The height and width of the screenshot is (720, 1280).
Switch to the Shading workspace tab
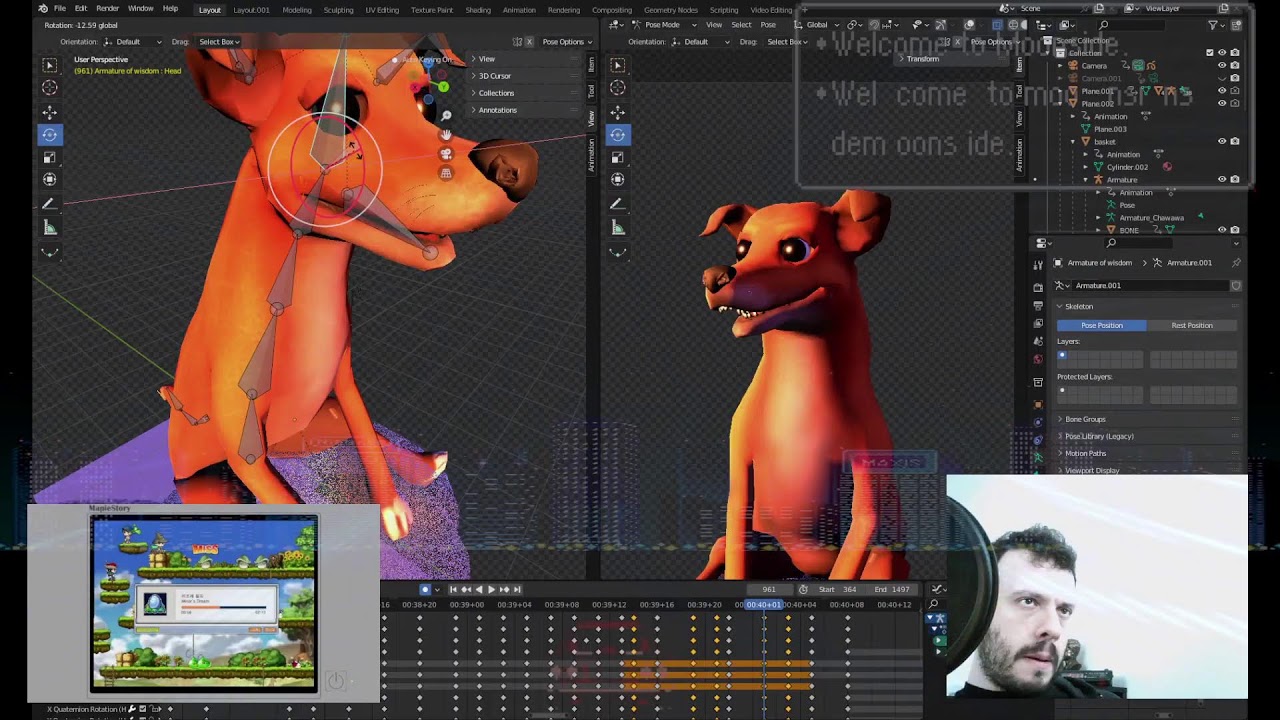[478, 10]
